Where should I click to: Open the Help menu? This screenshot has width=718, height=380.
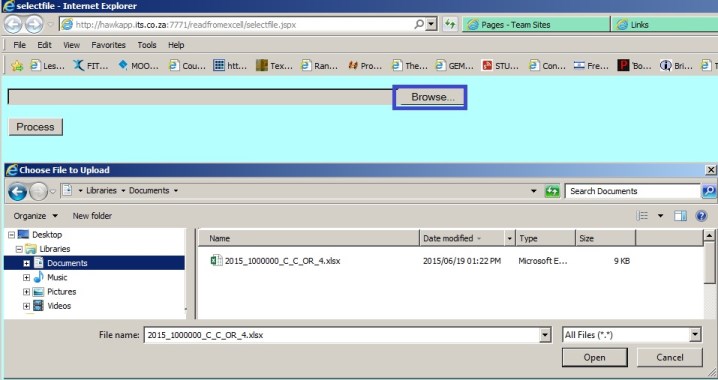click(176, 45)
